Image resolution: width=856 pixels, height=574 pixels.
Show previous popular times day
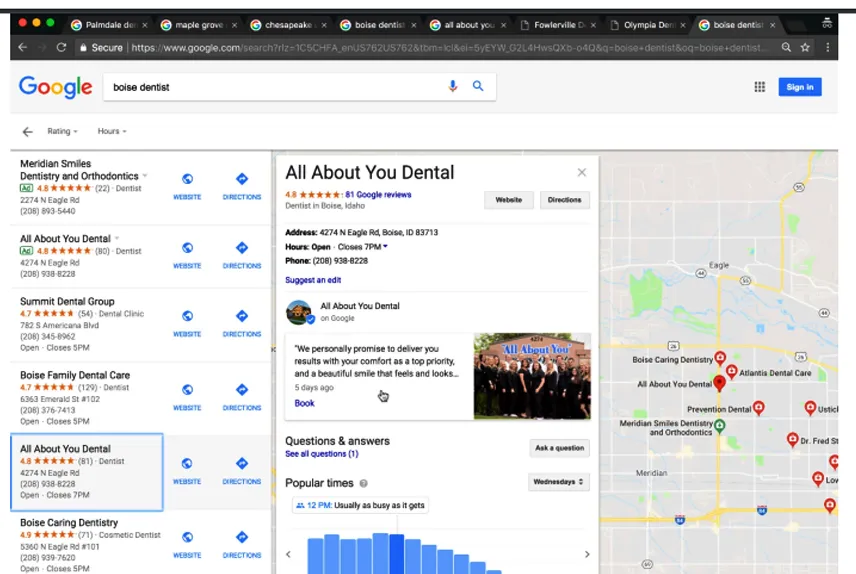pyautogui.click(x=288, y=554)
